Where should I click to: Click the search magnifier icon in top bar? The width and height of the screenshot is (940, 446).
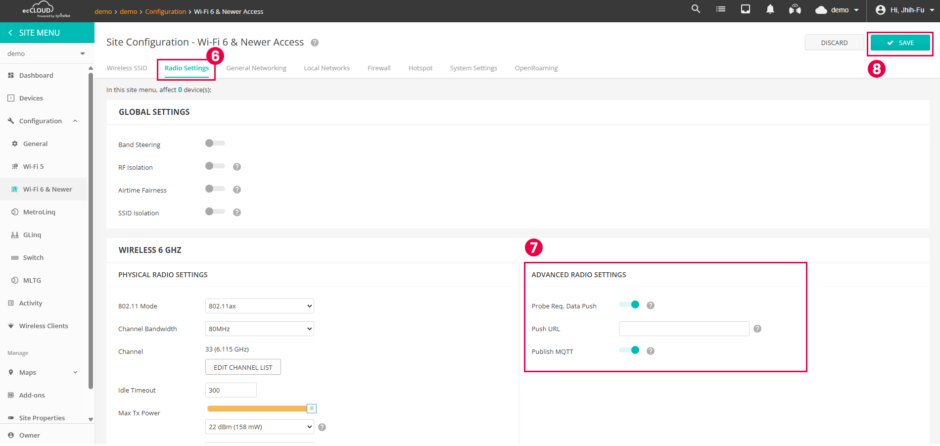point(696,9)
